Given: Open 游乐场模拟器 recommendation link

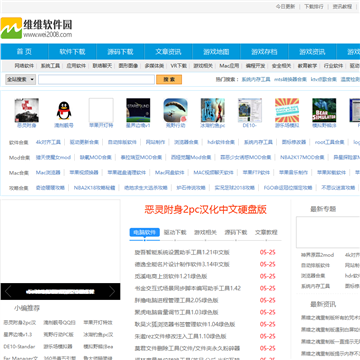Looking at the screenshot, I should tap(58, 346).
